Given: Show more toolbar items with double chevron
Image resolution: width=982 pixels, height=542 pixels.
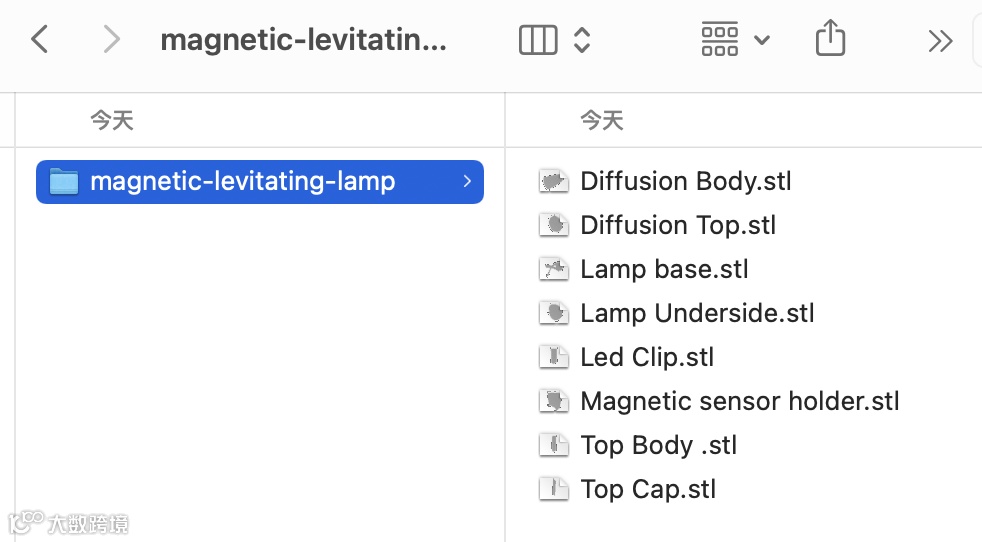Looking at the screenshot, I should point(940,40).
